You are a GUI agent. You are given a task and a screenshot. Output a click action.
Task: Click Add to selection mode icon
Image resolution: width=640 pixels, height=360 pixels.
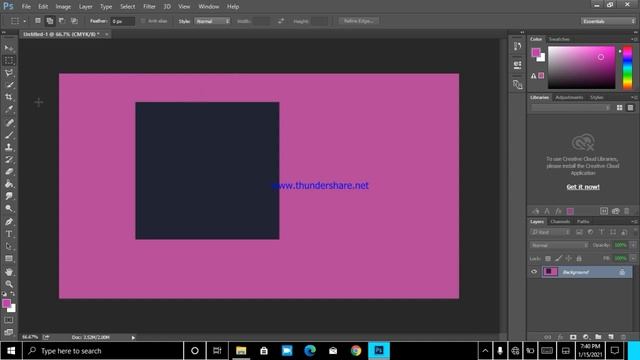[x=50, y=21]
